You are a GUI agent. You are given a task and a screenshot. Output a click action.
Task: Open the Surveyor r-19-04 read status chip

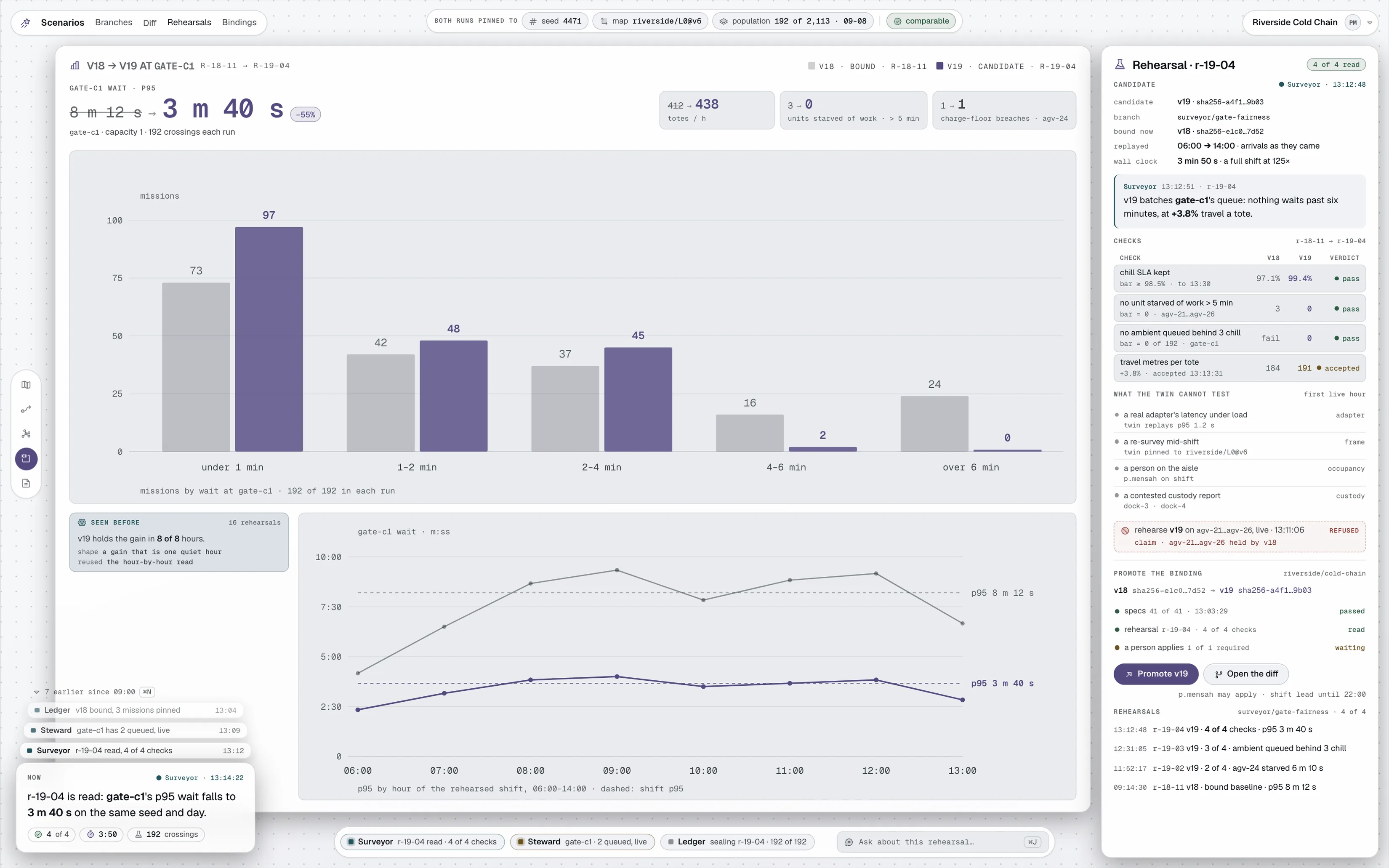tap(423, 842)
